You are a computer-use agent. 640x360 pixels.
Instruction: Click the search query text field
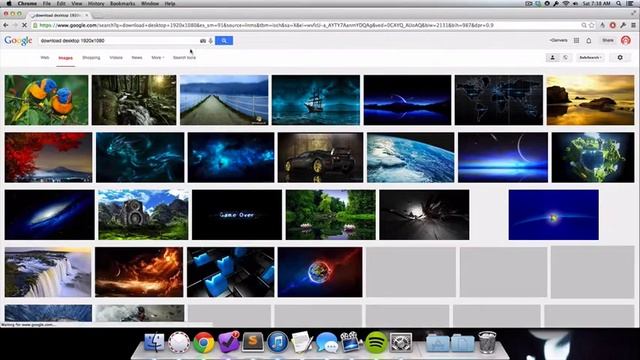click(x=118, y=41)
